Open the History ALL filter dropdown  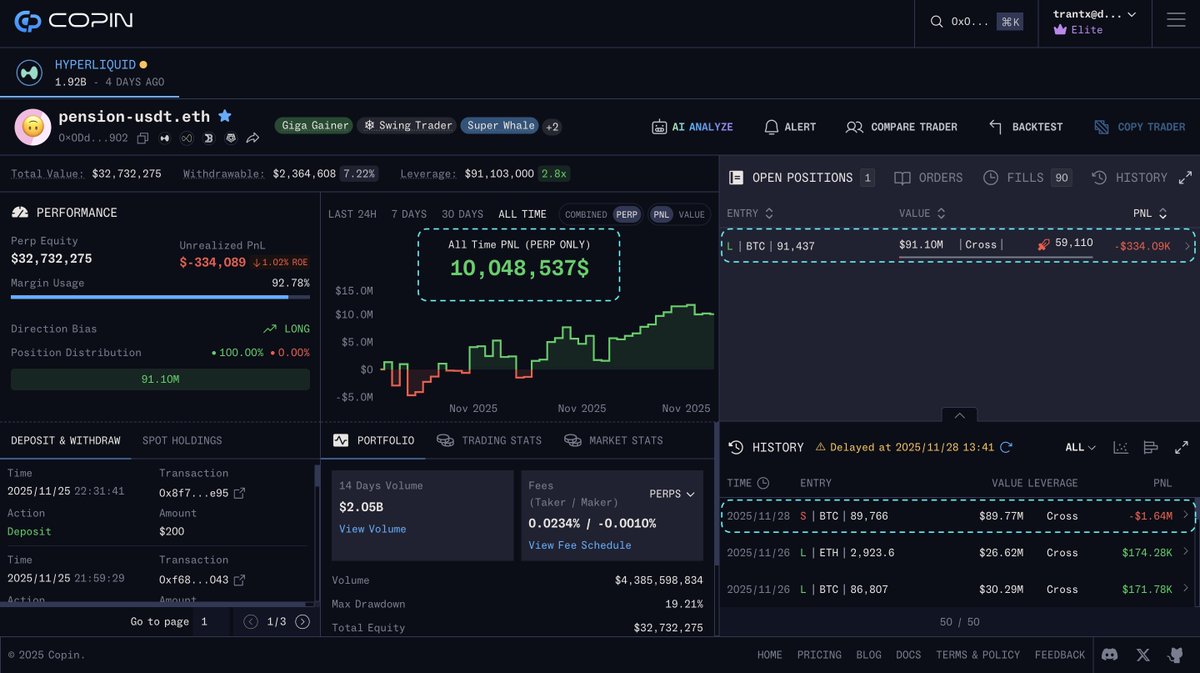tap(1080, 447)
